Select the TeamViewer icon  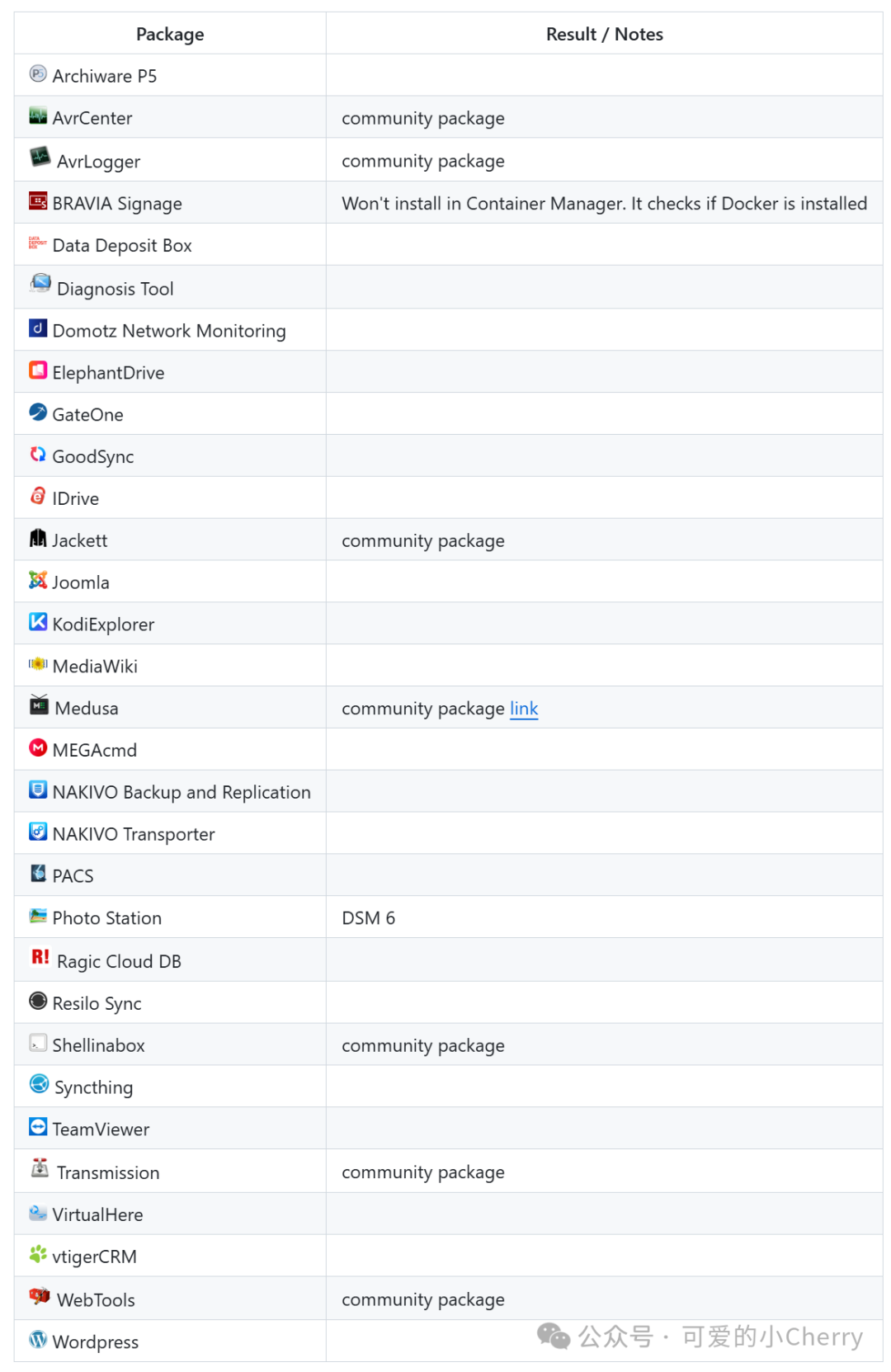38,1126
